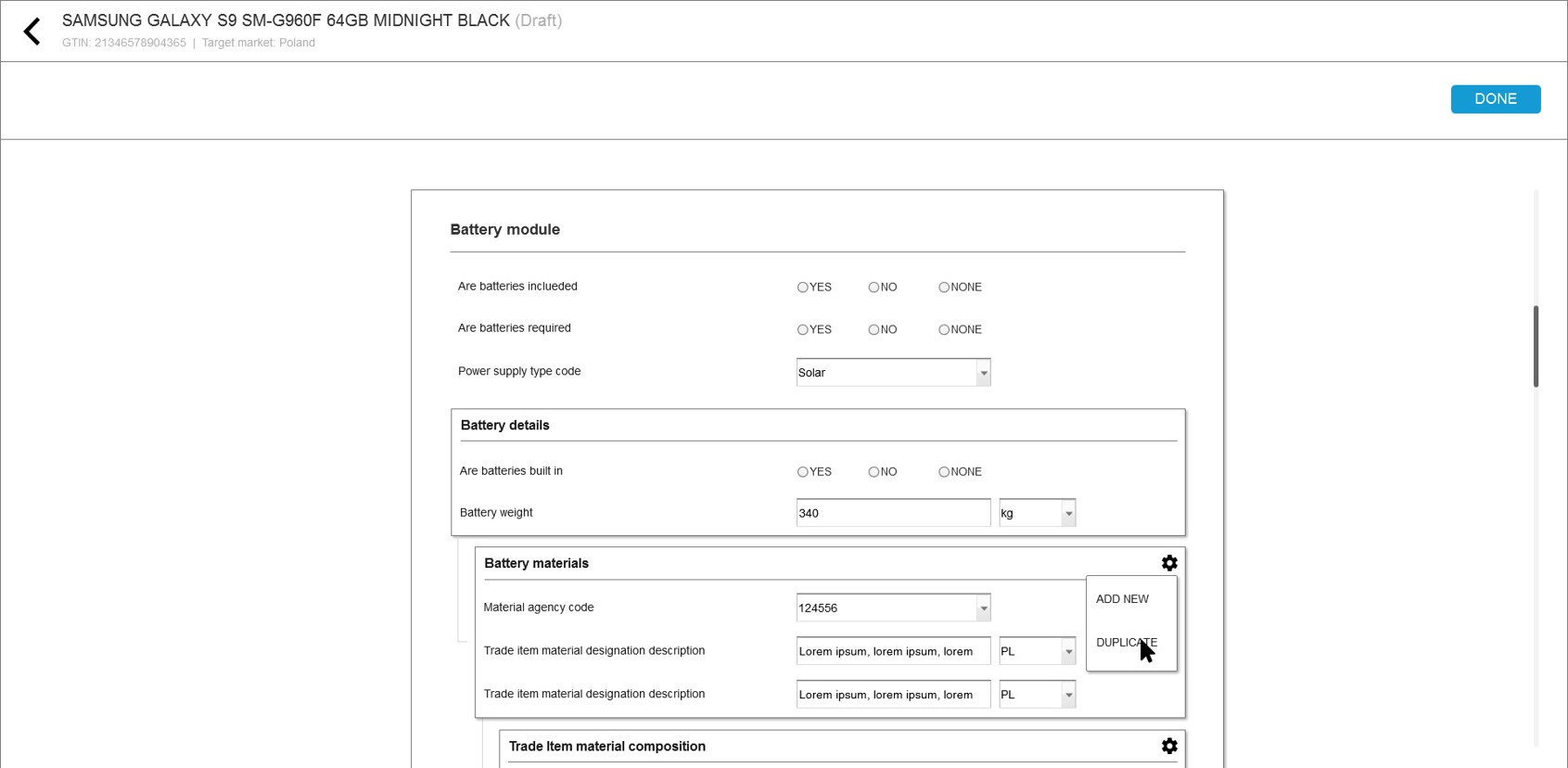Viewport: 1568px width, 768px height.
Task: Select NO for batteries required
Action: [873, 330]
